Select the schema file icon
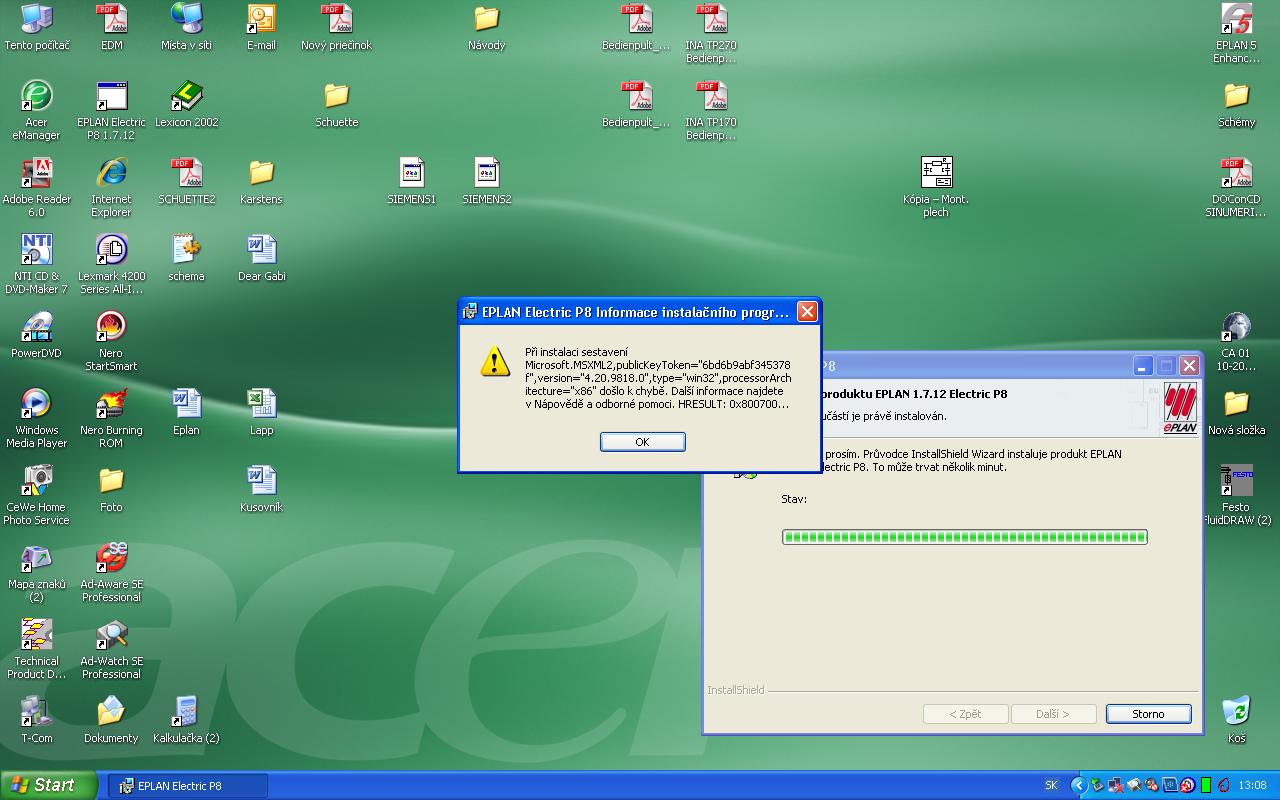 [186, 258]
